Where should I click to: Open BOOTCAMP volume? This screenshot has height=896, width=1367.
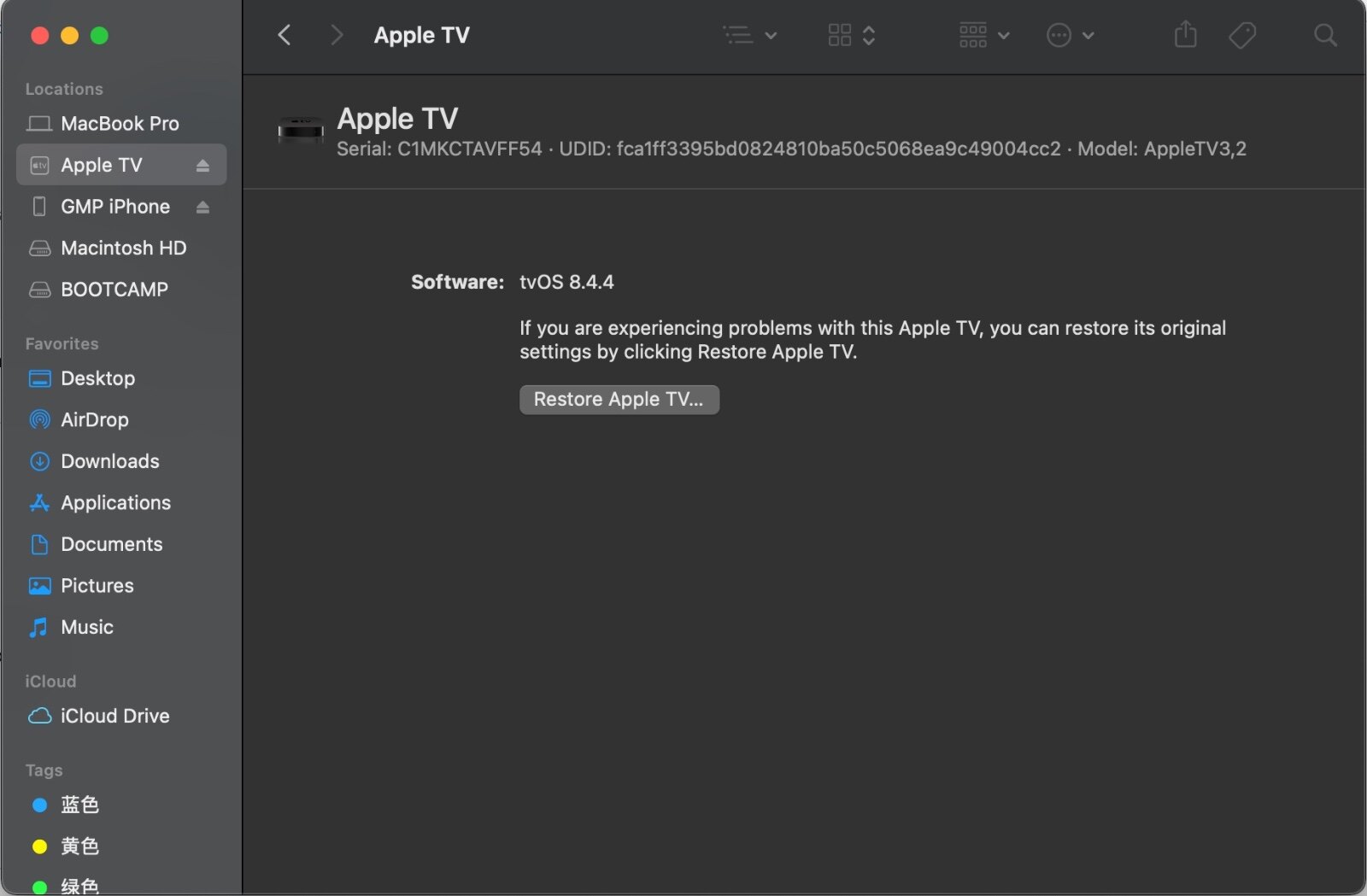[121, 290]
